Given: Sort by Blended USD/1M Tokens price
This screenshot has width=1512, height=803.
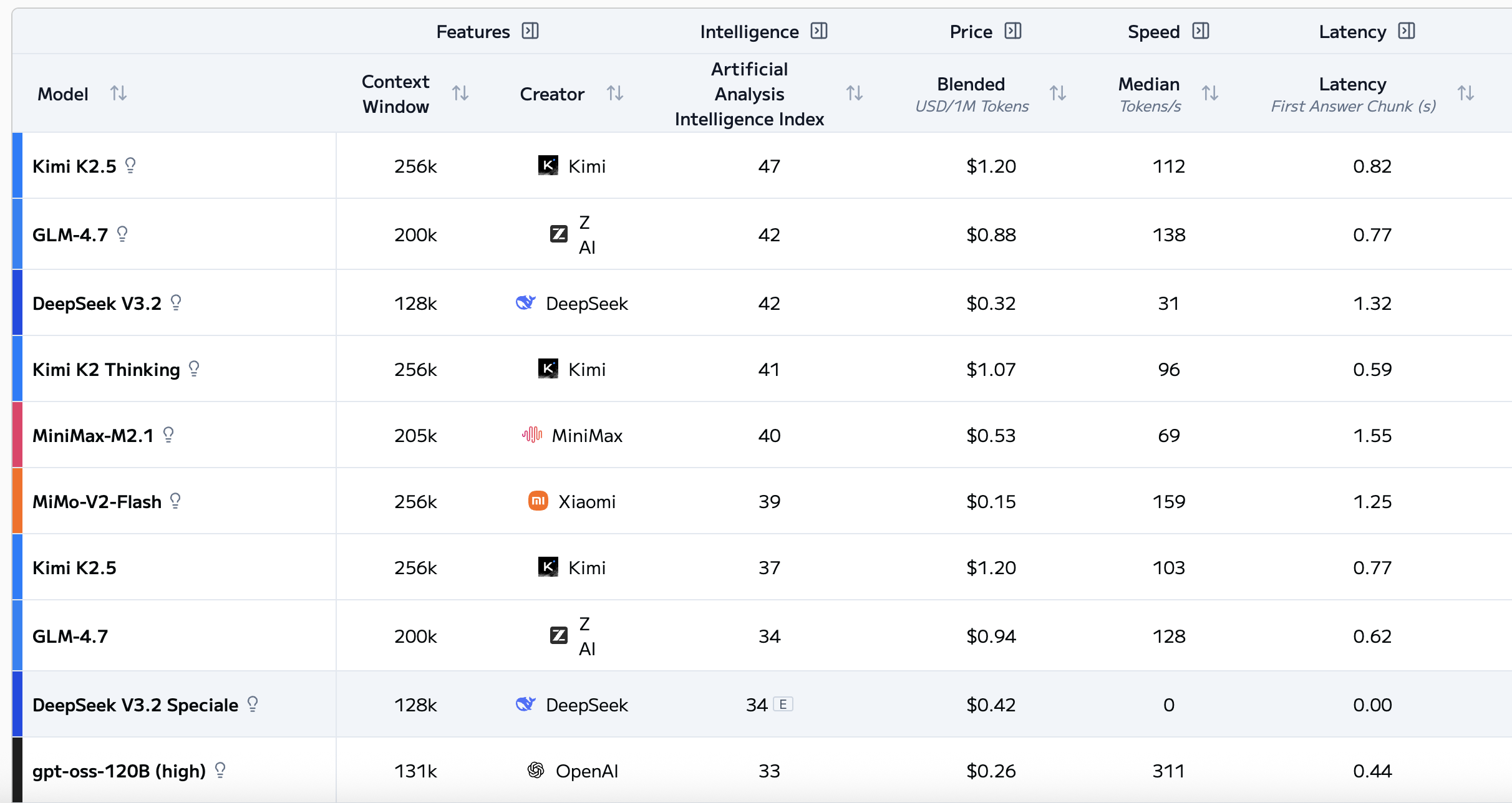Looking at the screenshot, I should tap(1058, 94).
